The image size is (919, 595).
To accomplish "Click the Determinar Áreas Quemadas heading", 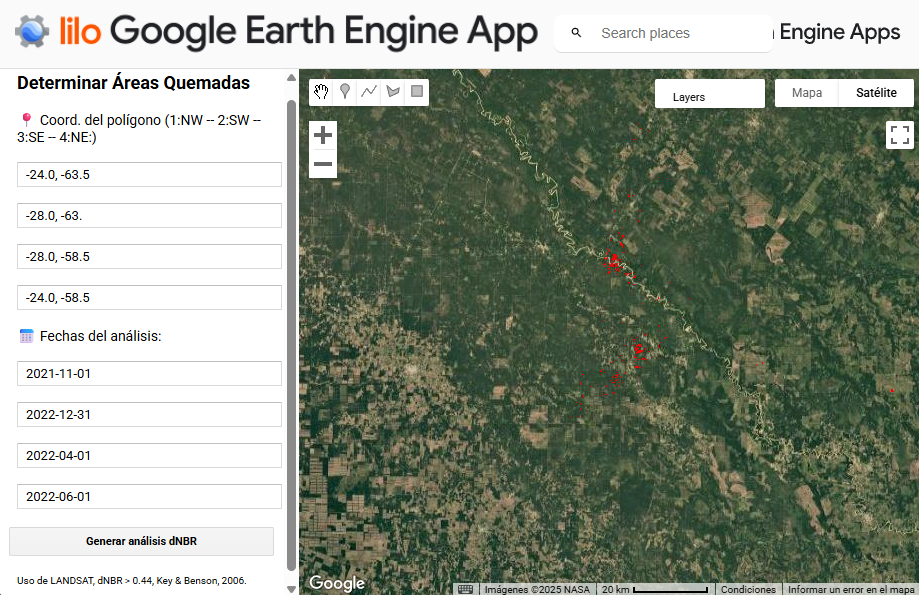I will pyautogui.click(x=134, y=83).
